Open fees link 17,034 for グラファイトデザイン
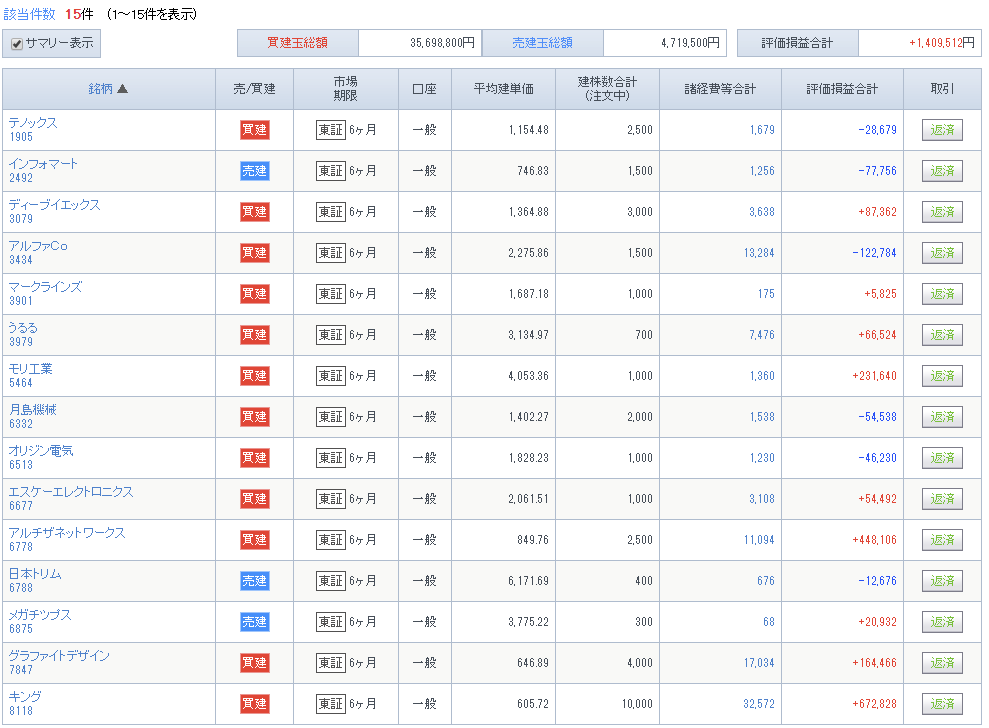 pos(759,663)
